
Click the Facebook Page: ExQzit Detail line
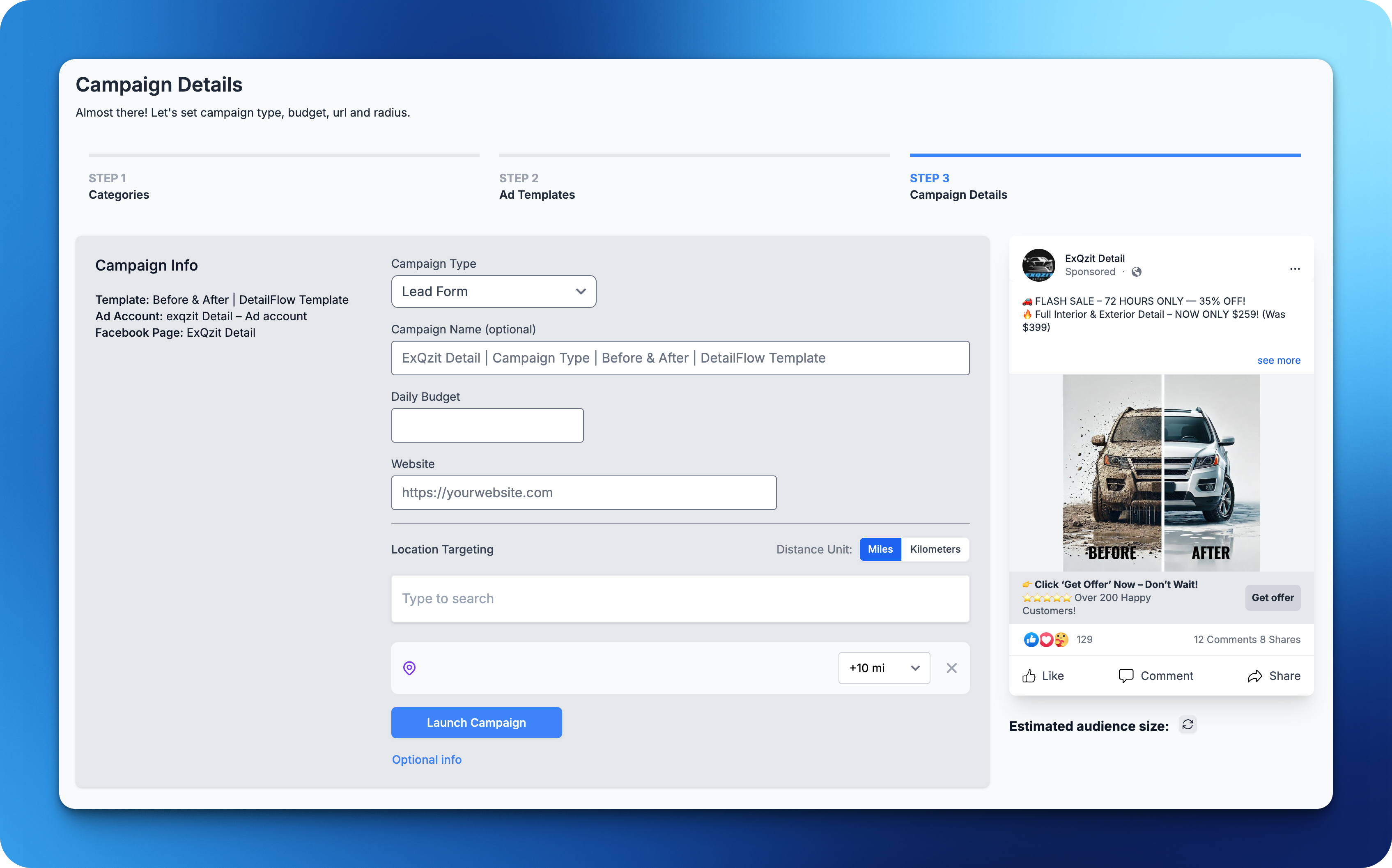(x=175, y=333)
